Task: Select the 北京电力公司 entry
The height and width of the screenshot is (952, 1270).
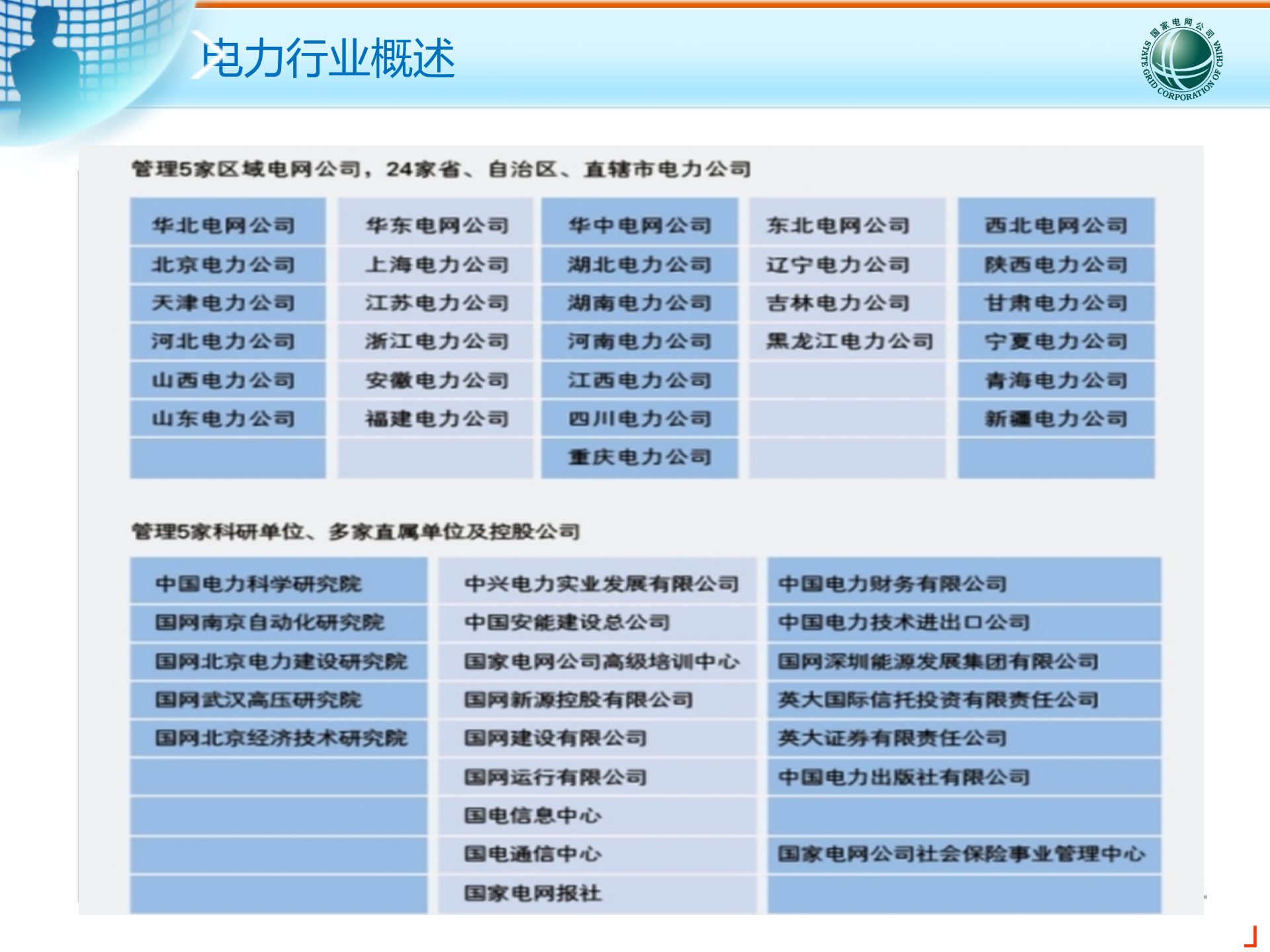Action: pyautogui.click(x=226, y=264)
